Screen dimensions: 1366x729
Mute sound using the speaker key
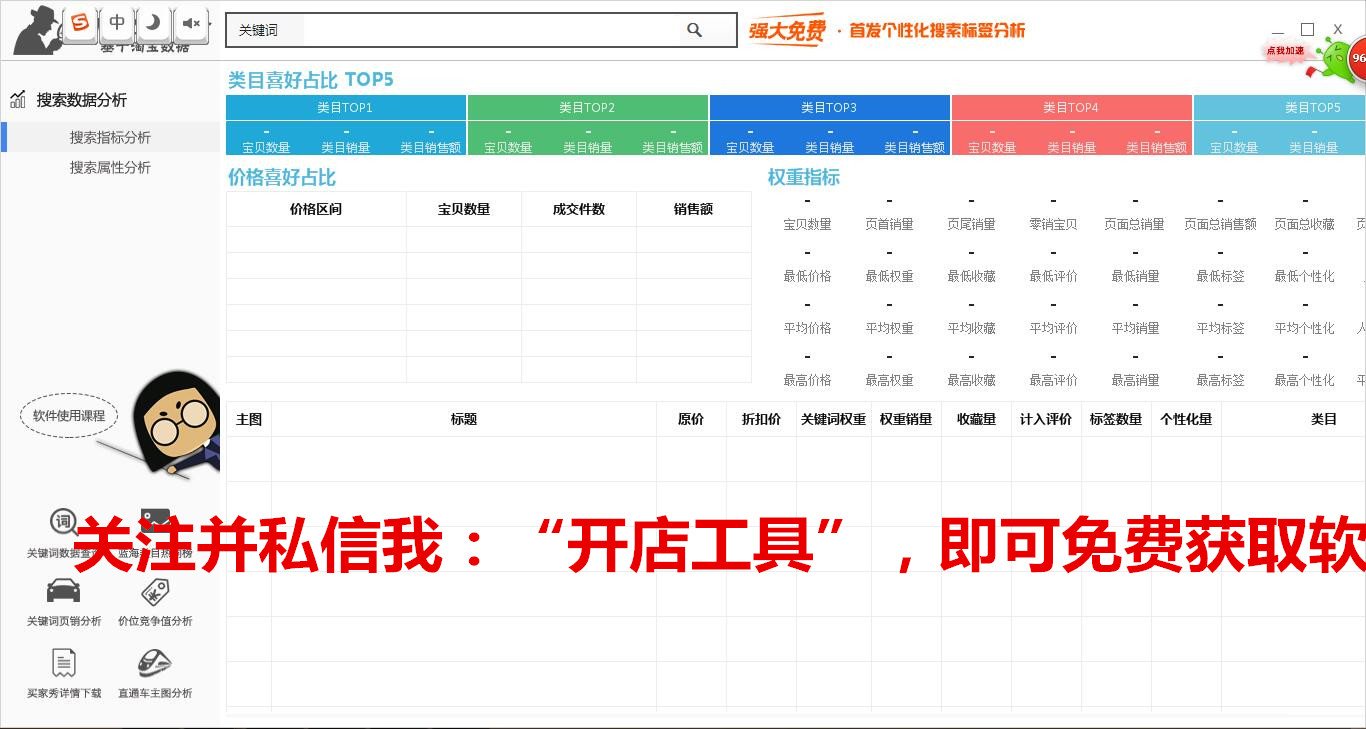click(x=190, y=22)
